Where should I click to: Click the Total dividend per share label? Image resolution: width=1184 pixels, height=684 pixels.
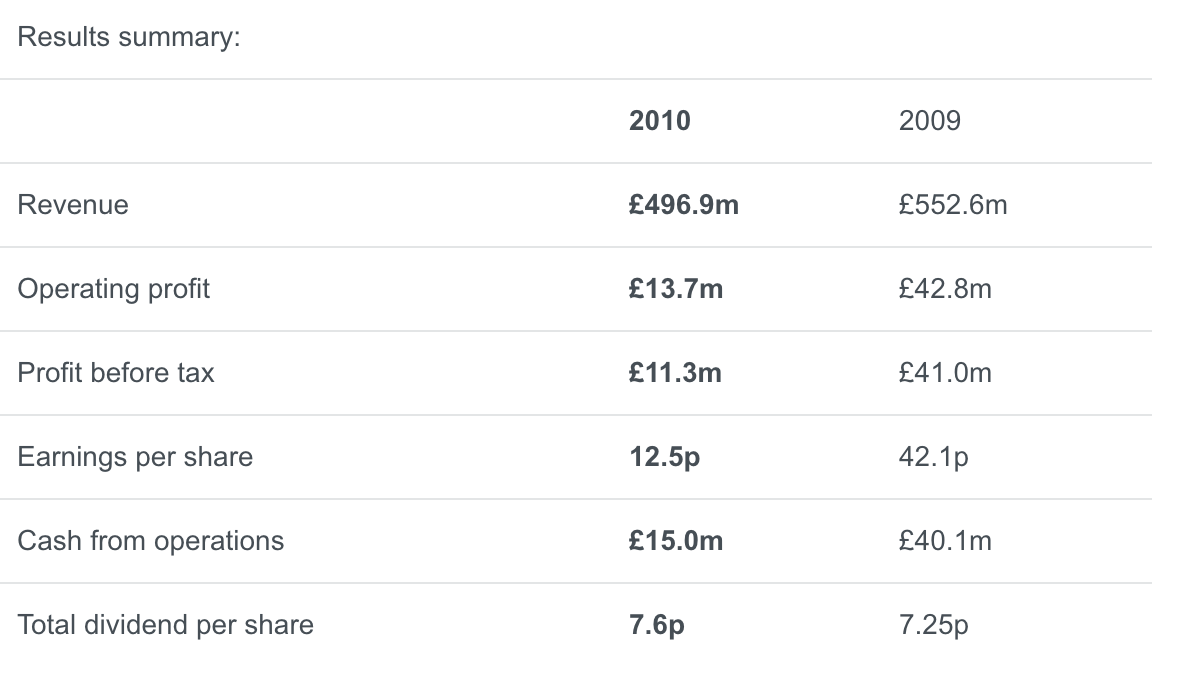click(165, 625)
